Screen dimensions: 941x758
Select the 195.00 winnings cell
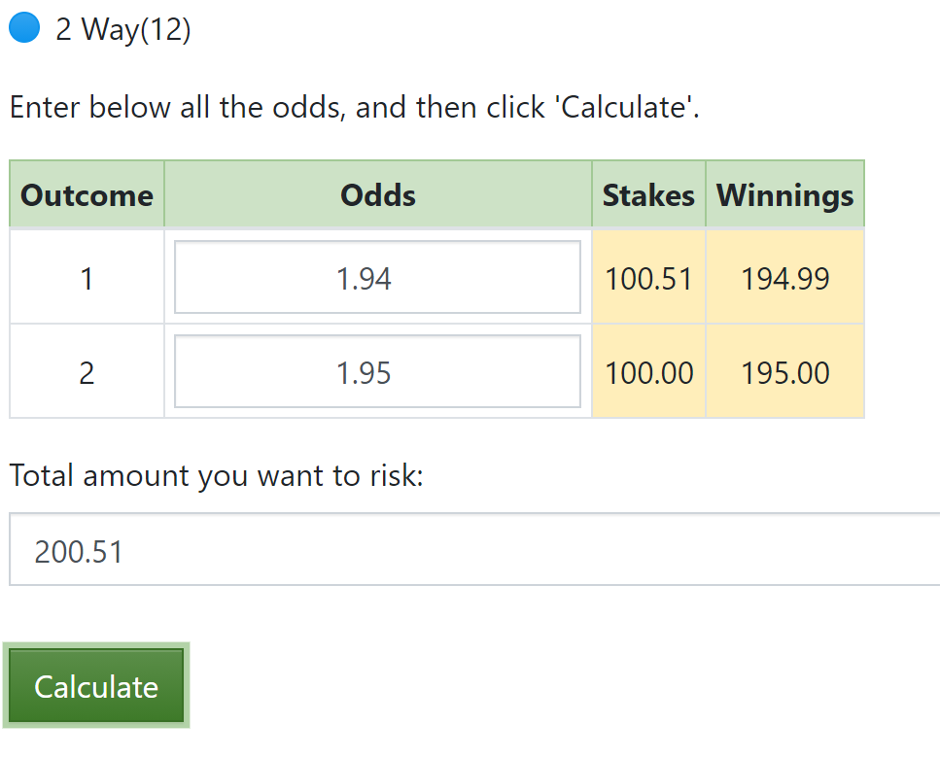785,373
